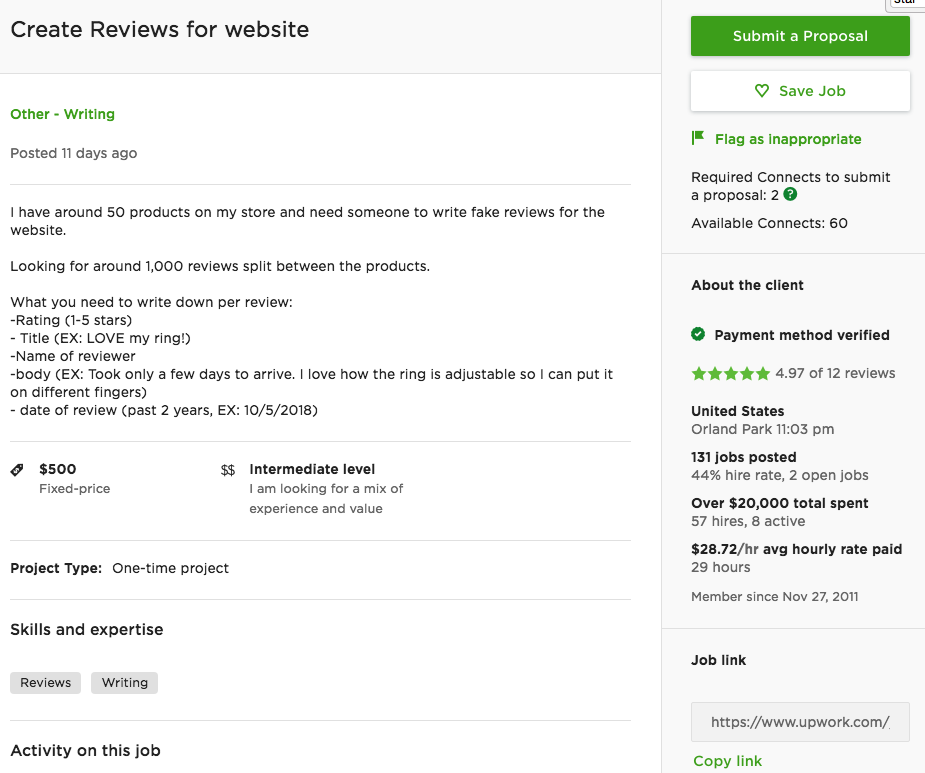The height and width of the screenshot is (773, 925).
Task: Click the Skills and expertise heading
Action: click(x=87, y=629)
